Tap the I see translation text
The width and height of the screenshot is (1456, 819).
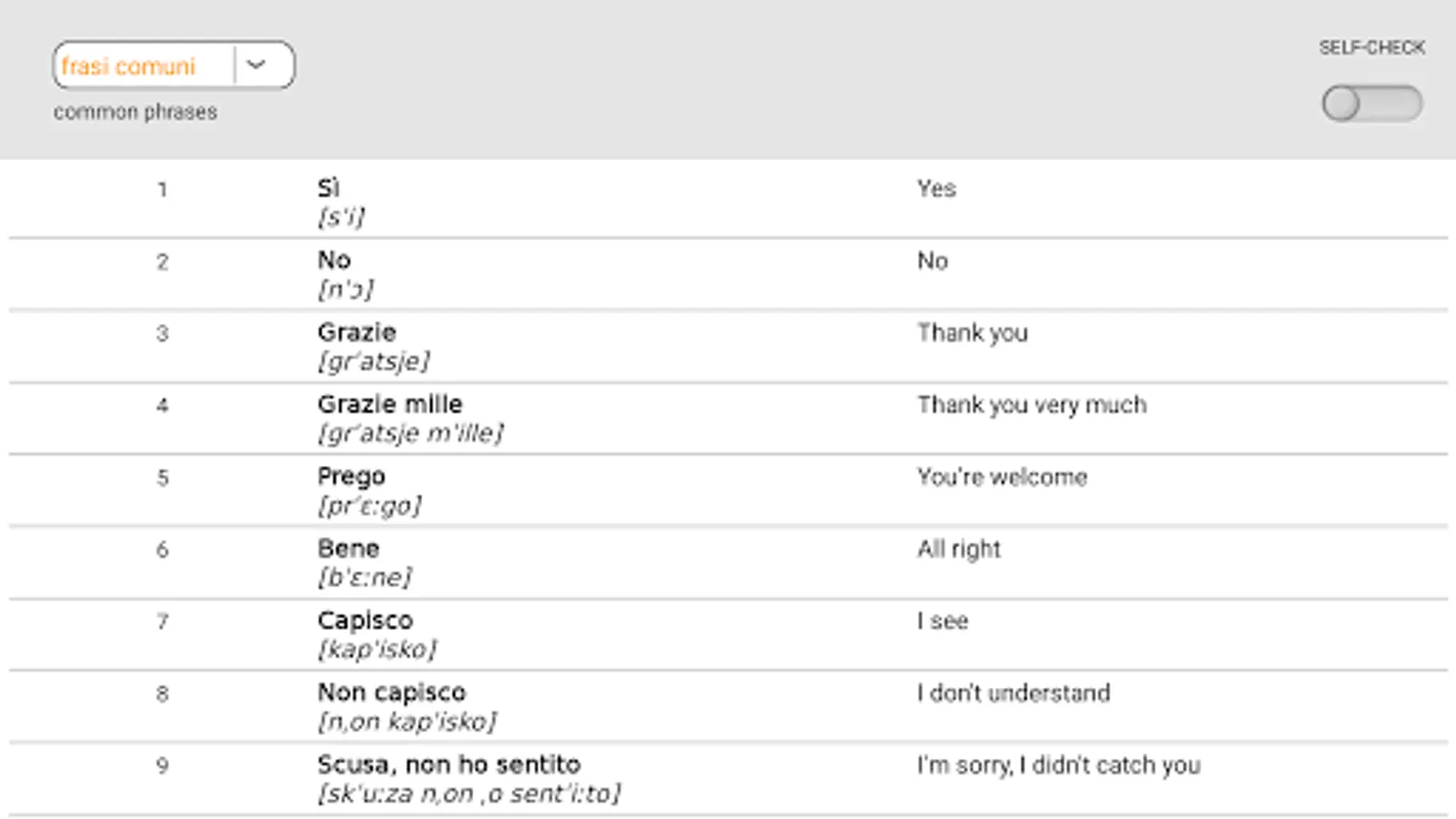(942, 621)
